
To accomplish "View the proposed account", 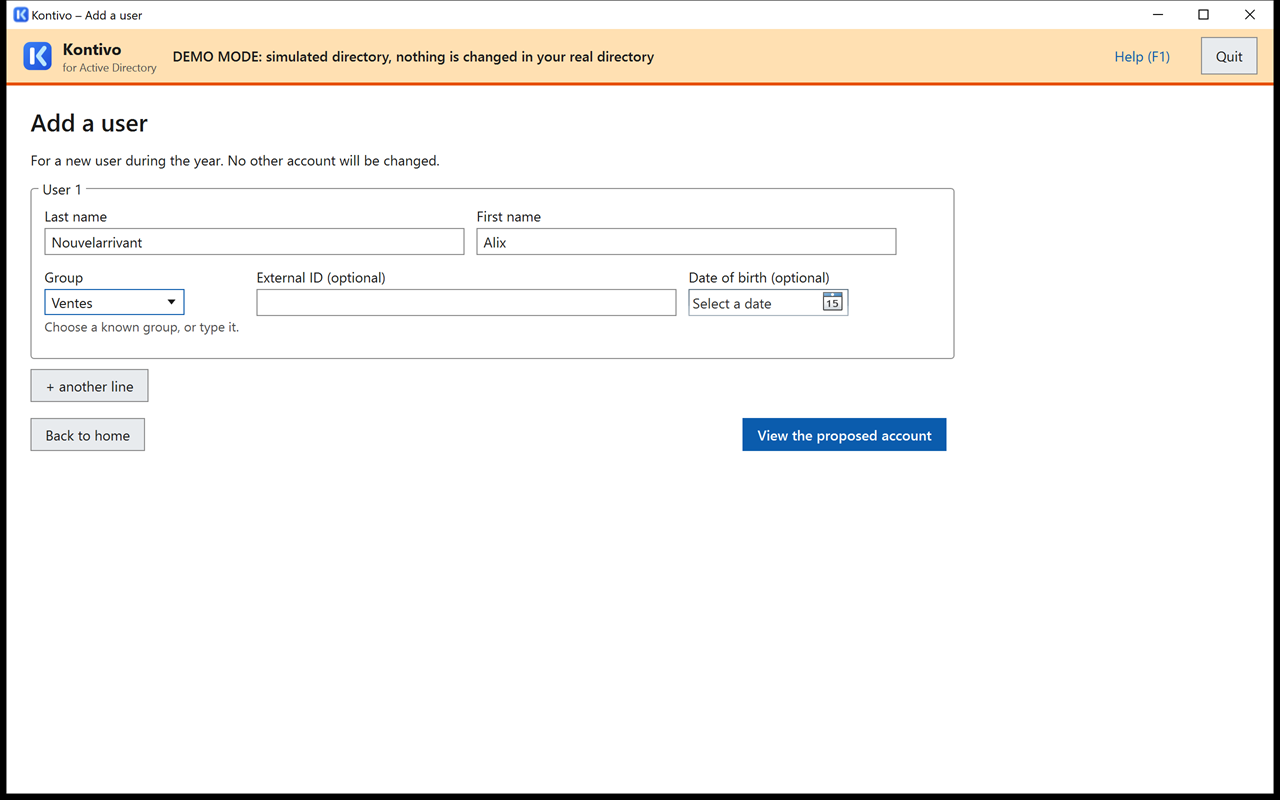I will pos(844,435).
